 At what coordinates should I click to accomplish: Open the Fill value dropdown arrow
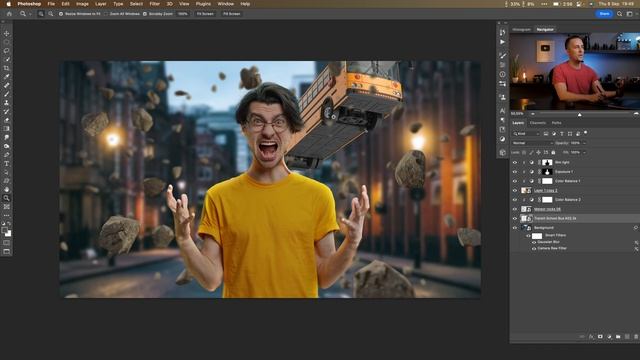[584, 152]
